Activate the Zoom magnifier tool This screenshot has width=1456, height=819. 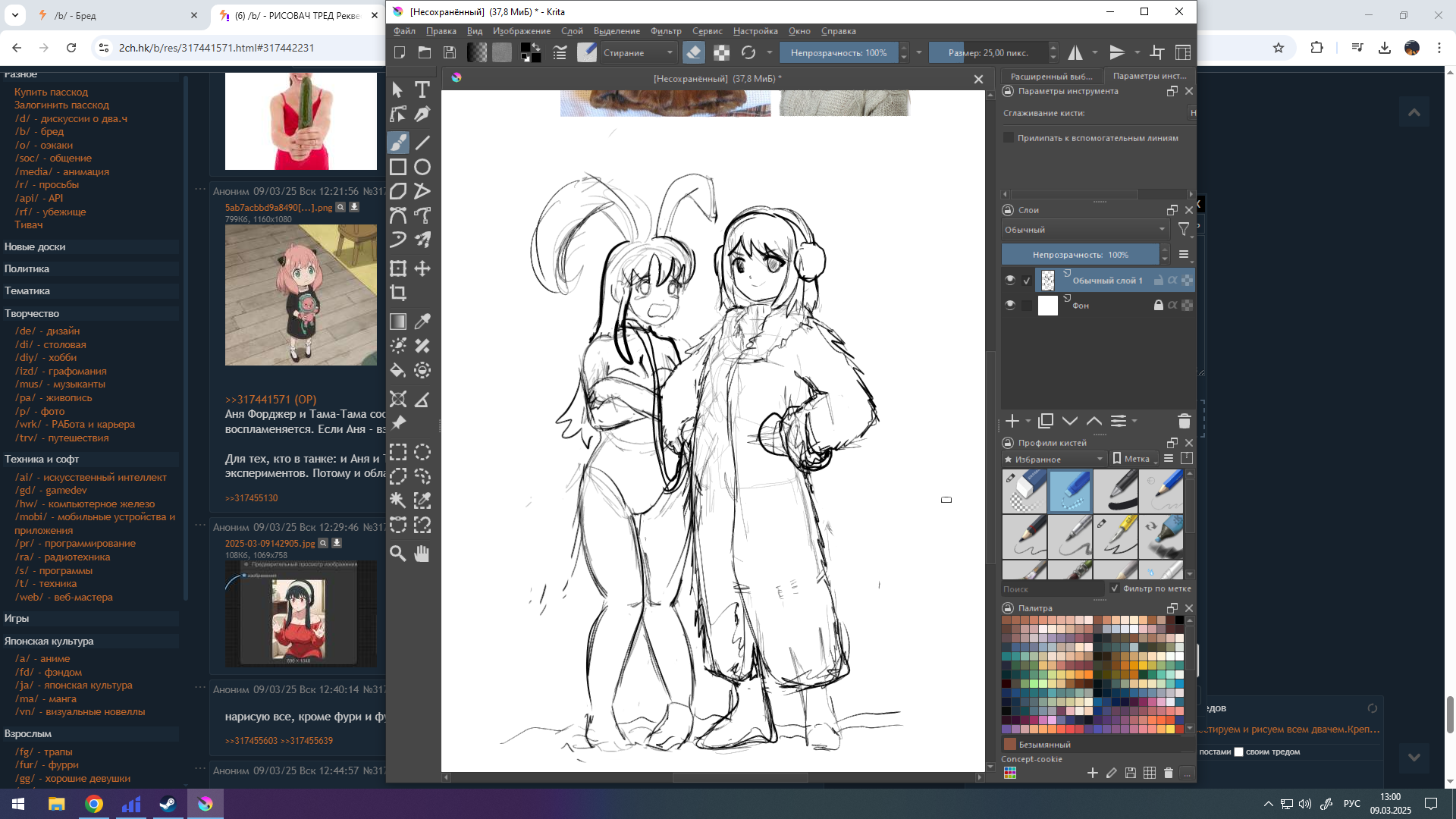[x=398, y=554]
